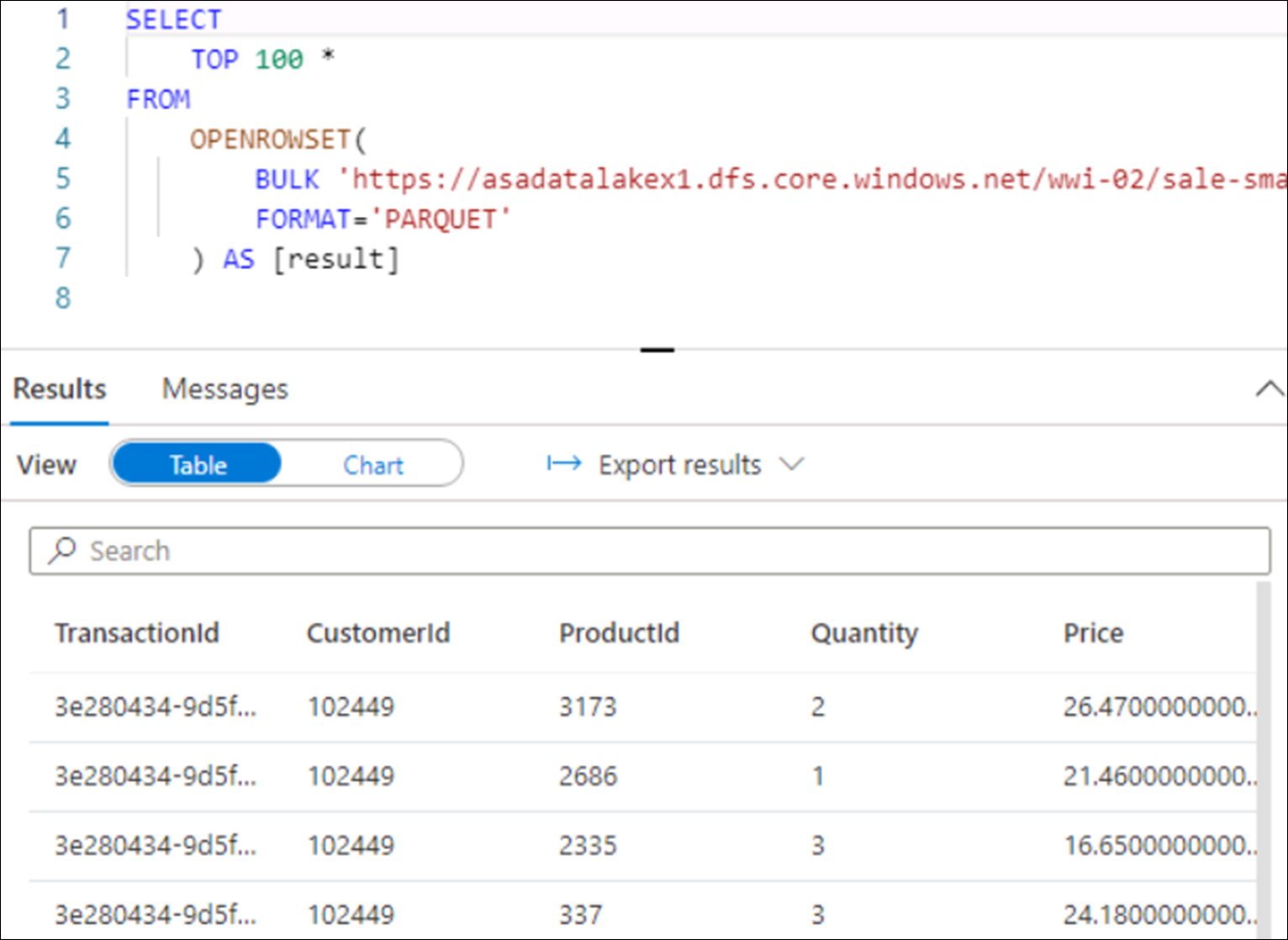This screenshot has height=940, width=1288.
Task: Select Price cell 16.6500000000
Action: (x=1159, y=846)
